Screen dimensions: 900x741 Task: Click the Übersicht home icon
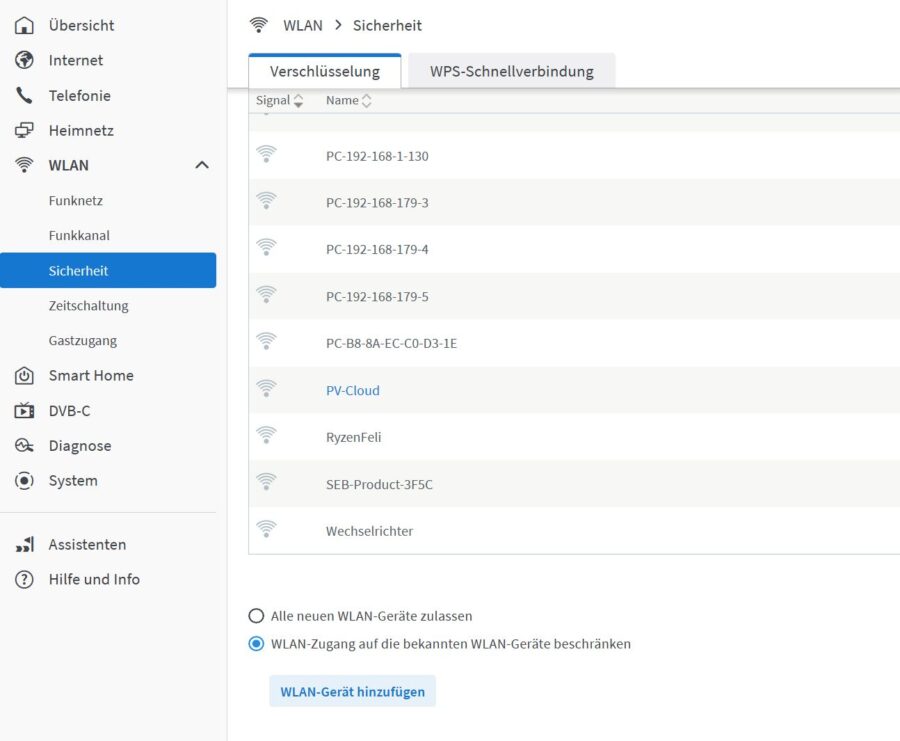click(24, 25)
